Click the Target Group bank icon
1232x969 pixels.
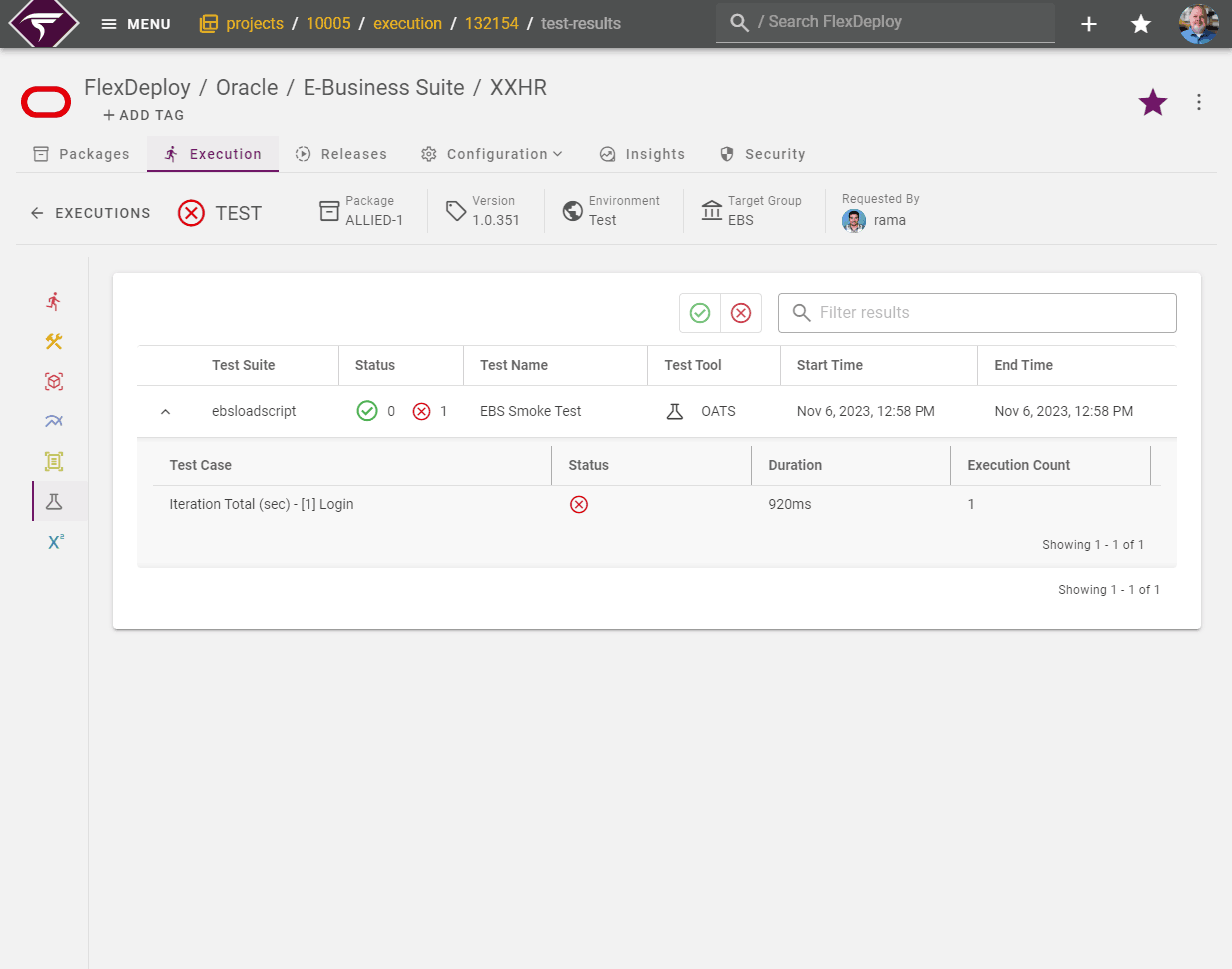712,210
